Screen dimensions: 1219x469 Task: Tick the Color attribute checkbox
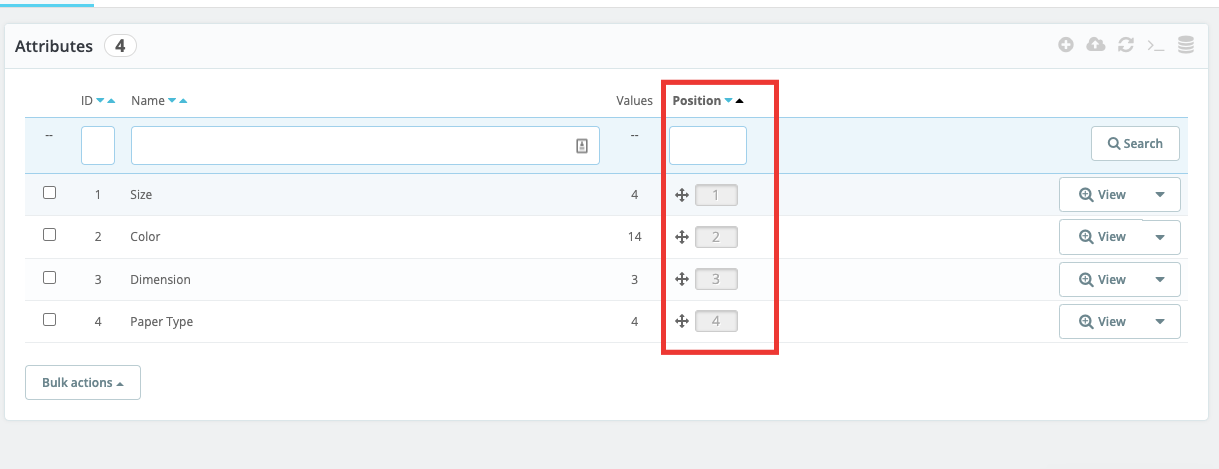point(49,235)
